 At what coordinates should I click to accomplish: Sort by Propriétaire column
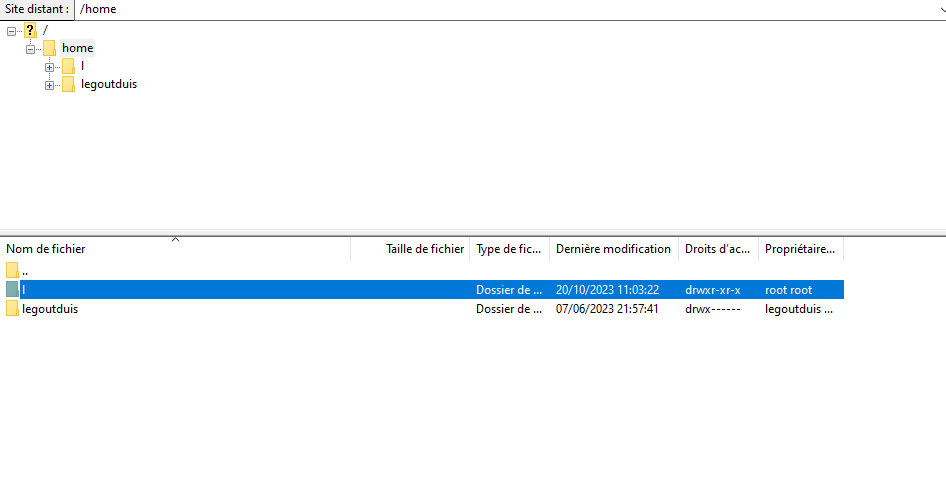click(801, 249)
